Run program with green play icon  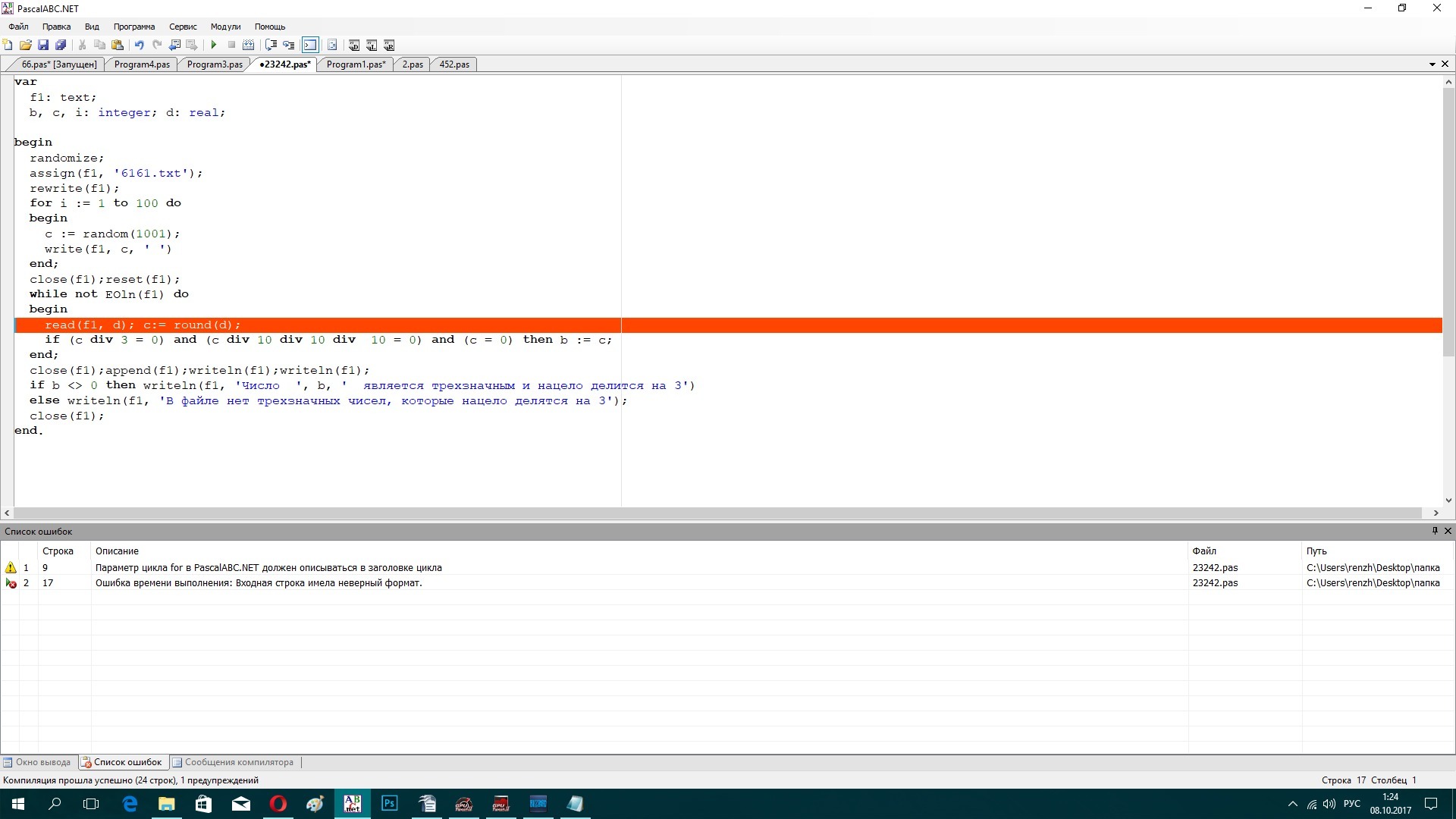214,45
